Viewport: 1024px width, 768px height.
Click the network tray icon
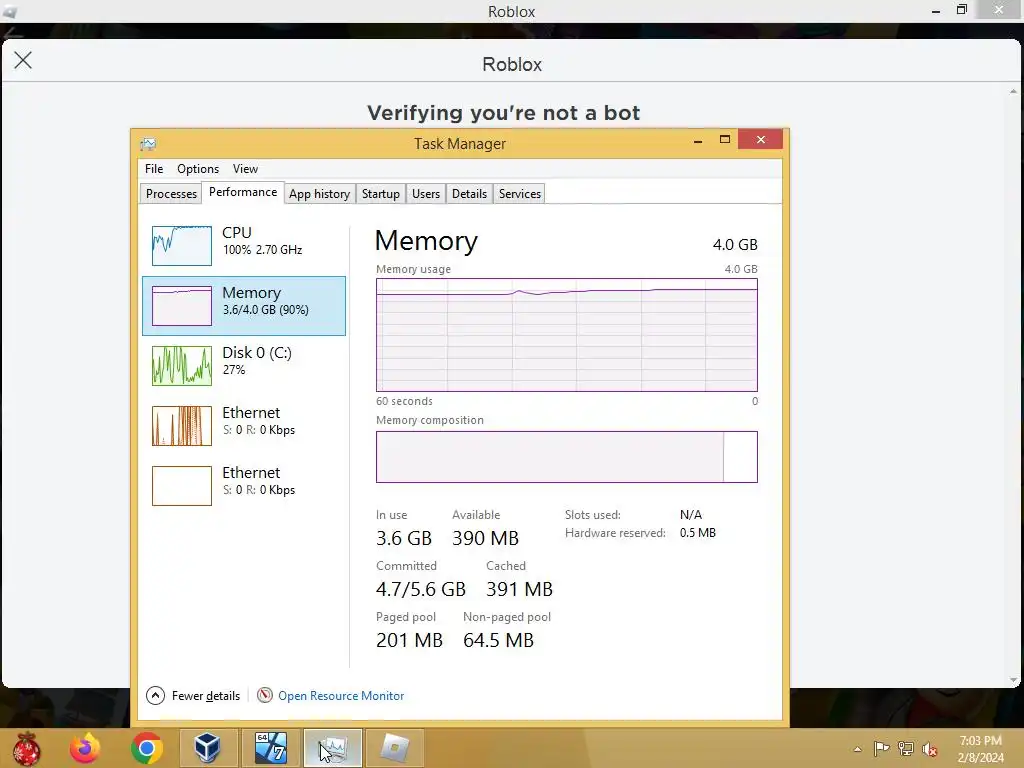(x=906, y=748)
